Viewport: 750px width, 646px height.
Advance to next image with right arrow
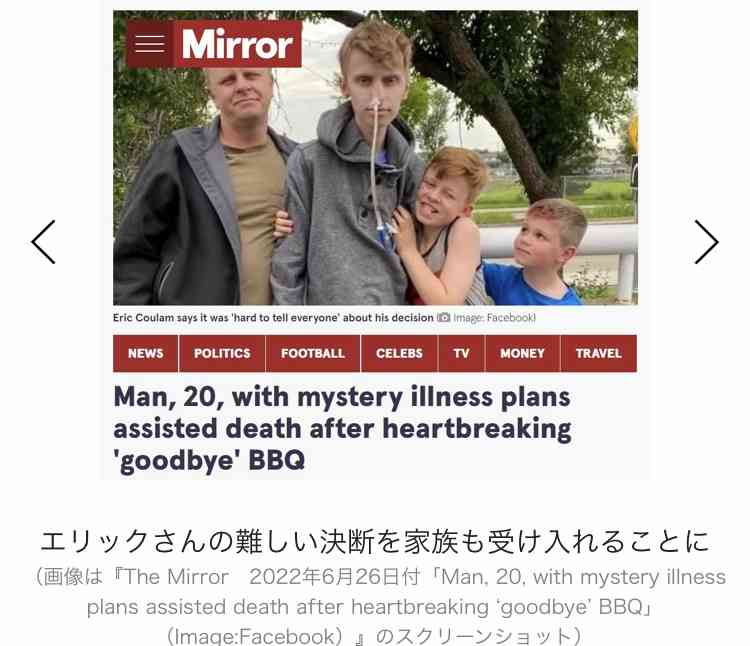click(706, 242)
